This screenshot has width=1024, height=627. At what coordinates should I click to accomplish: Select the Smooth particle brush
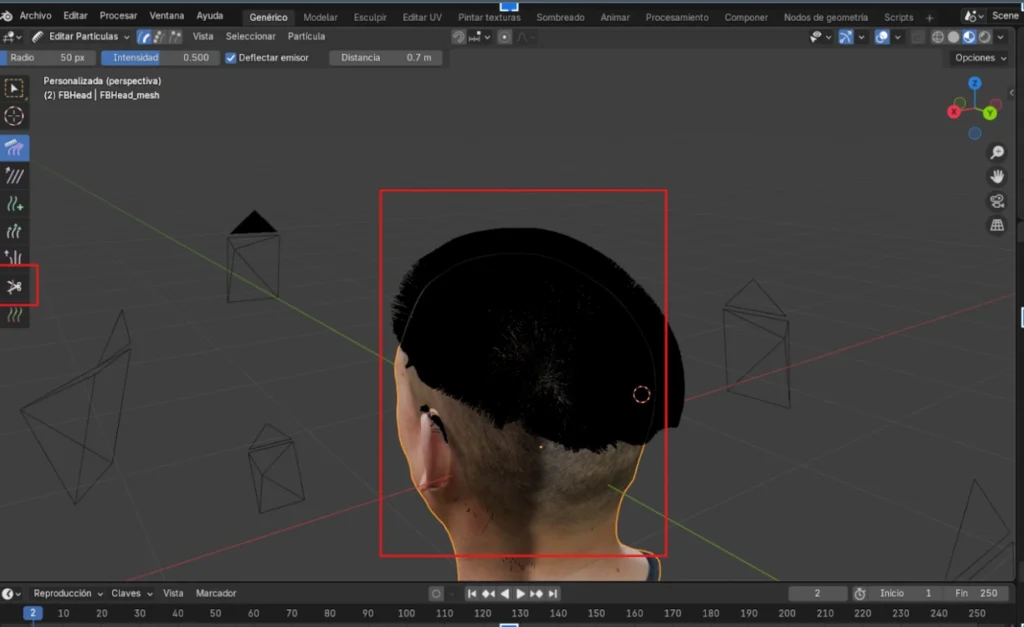click(14, 177)
